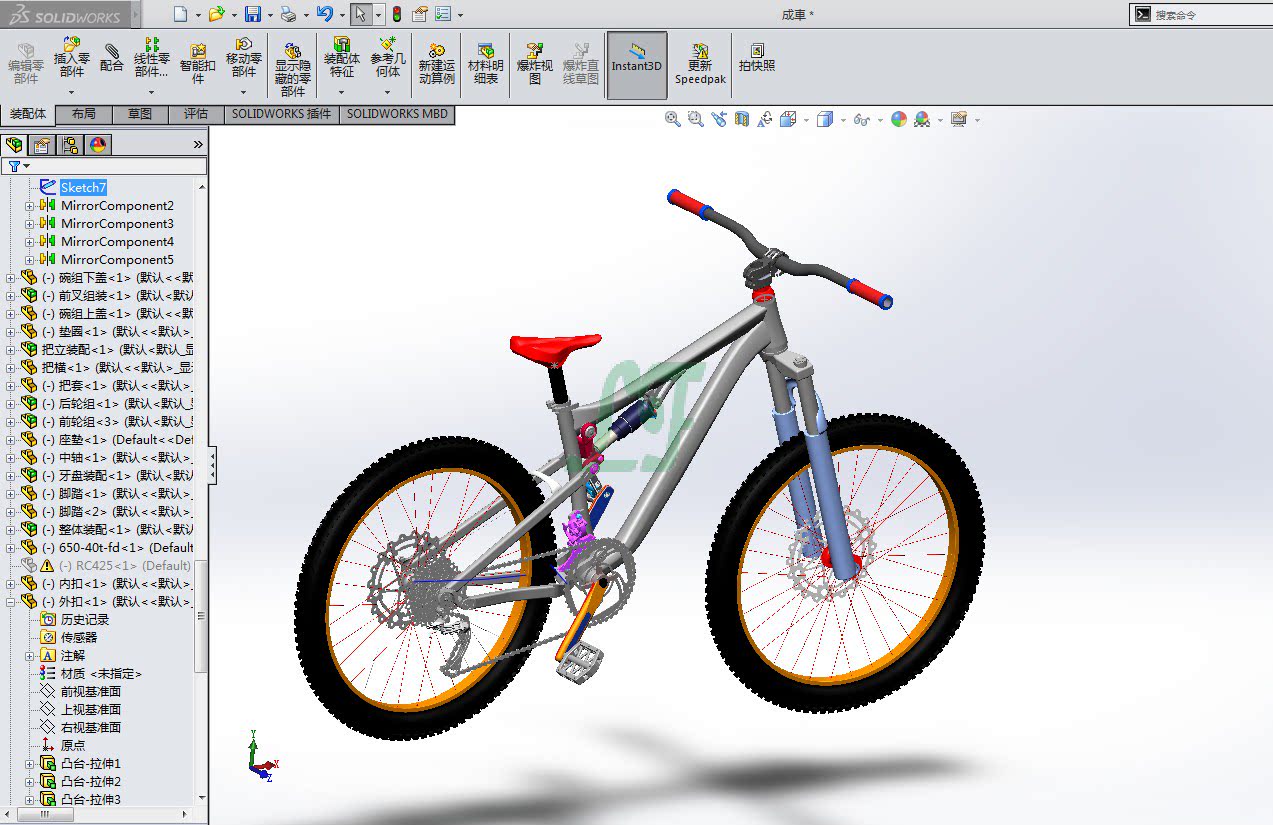Screen dimensions: 1273x825
Task: Expand the 前叉组装<1> tree node
Action: click(11, 296)
